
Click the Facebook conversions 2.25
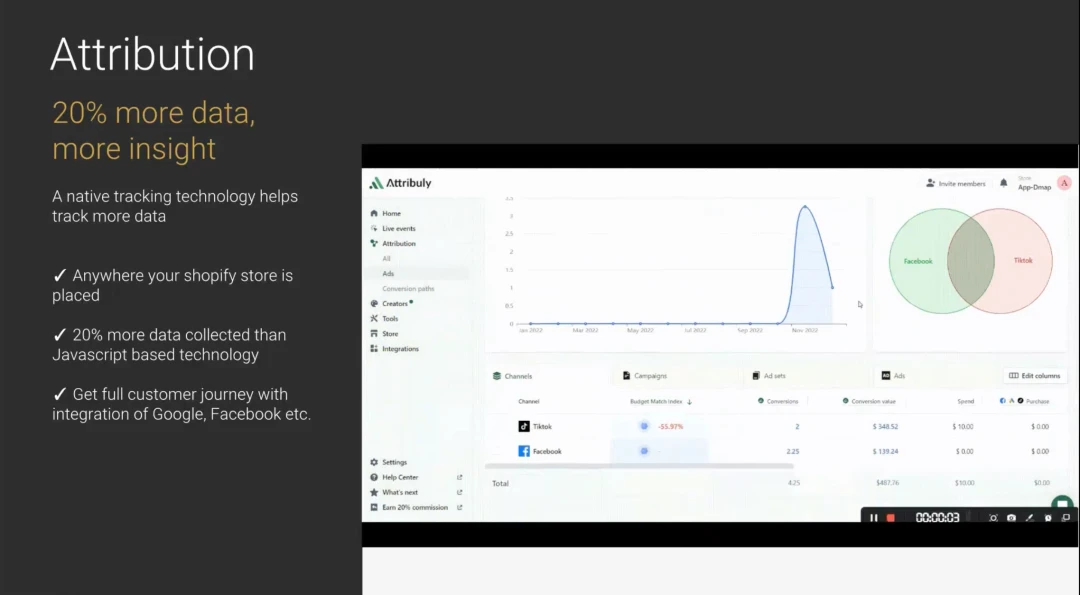[x=793, y=452]
